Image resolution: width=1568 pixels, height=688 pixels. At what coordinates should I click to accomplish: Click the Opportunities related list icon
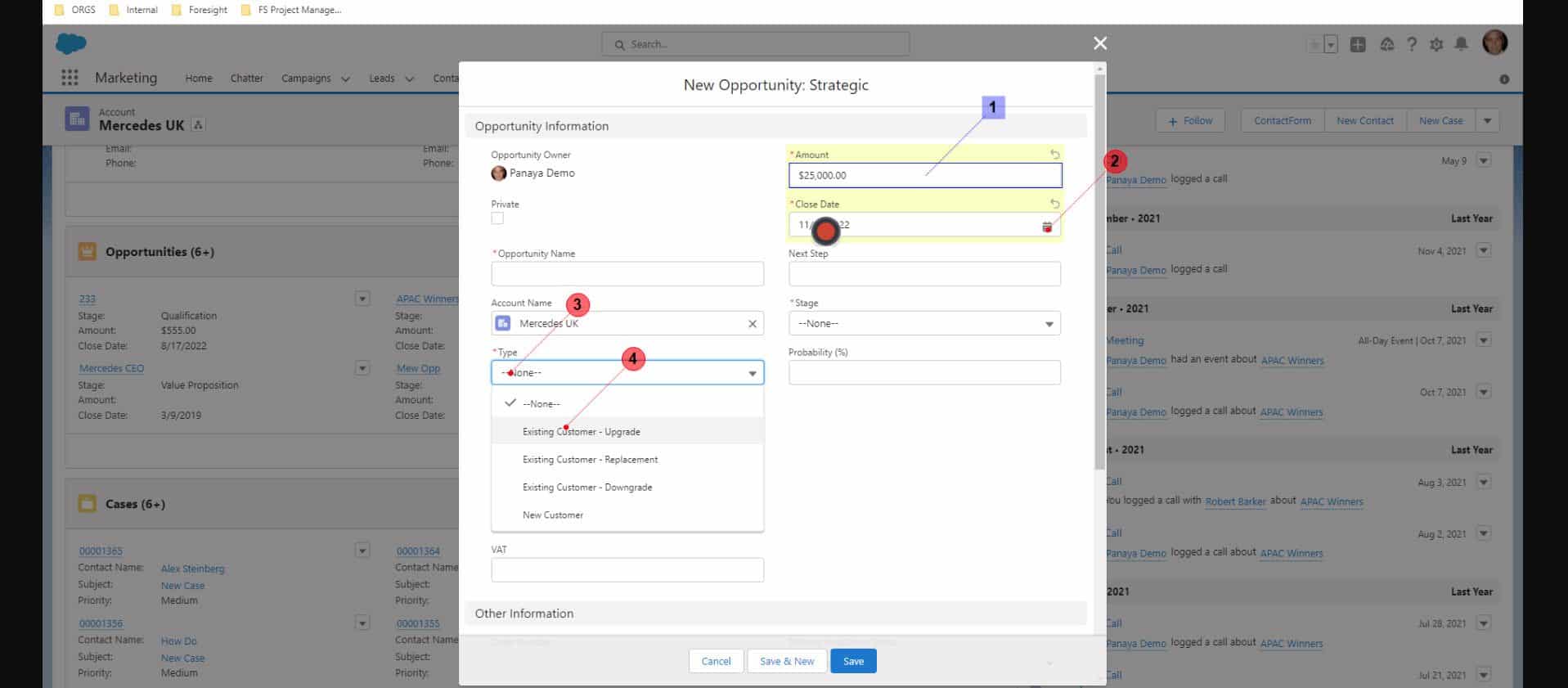[87, 251]
